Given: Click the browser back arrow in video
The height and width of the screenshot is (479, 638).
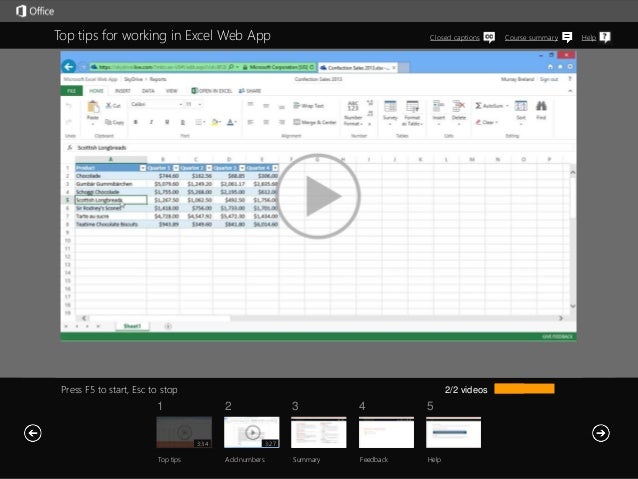Looking at the screenshot, I should coord(69,66).
